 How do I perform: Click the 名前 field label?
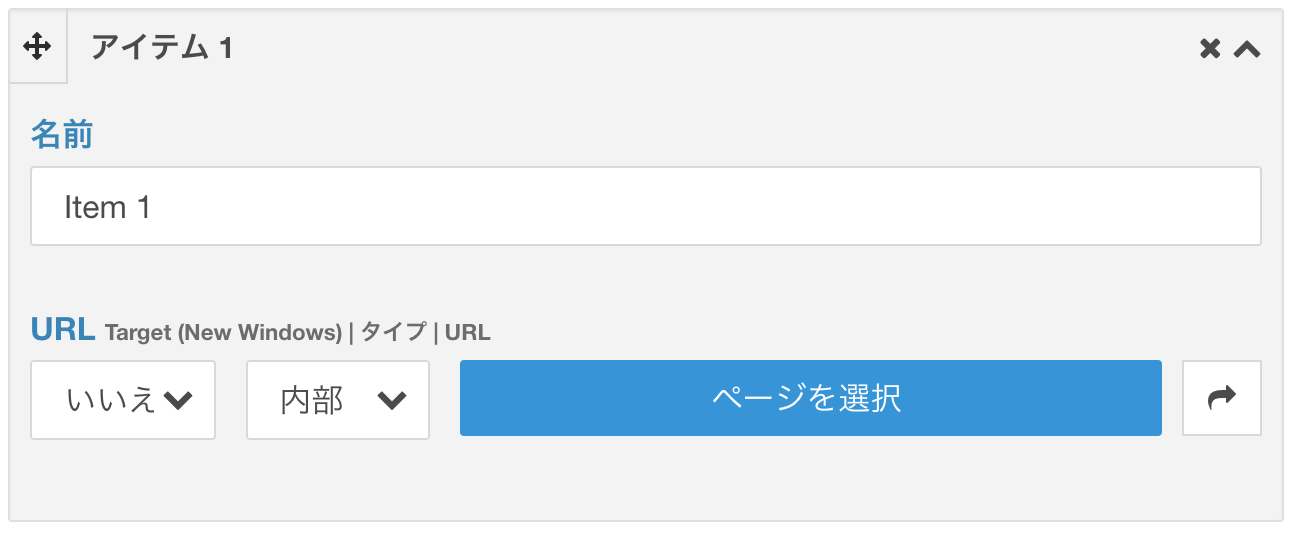pos(62,134)
